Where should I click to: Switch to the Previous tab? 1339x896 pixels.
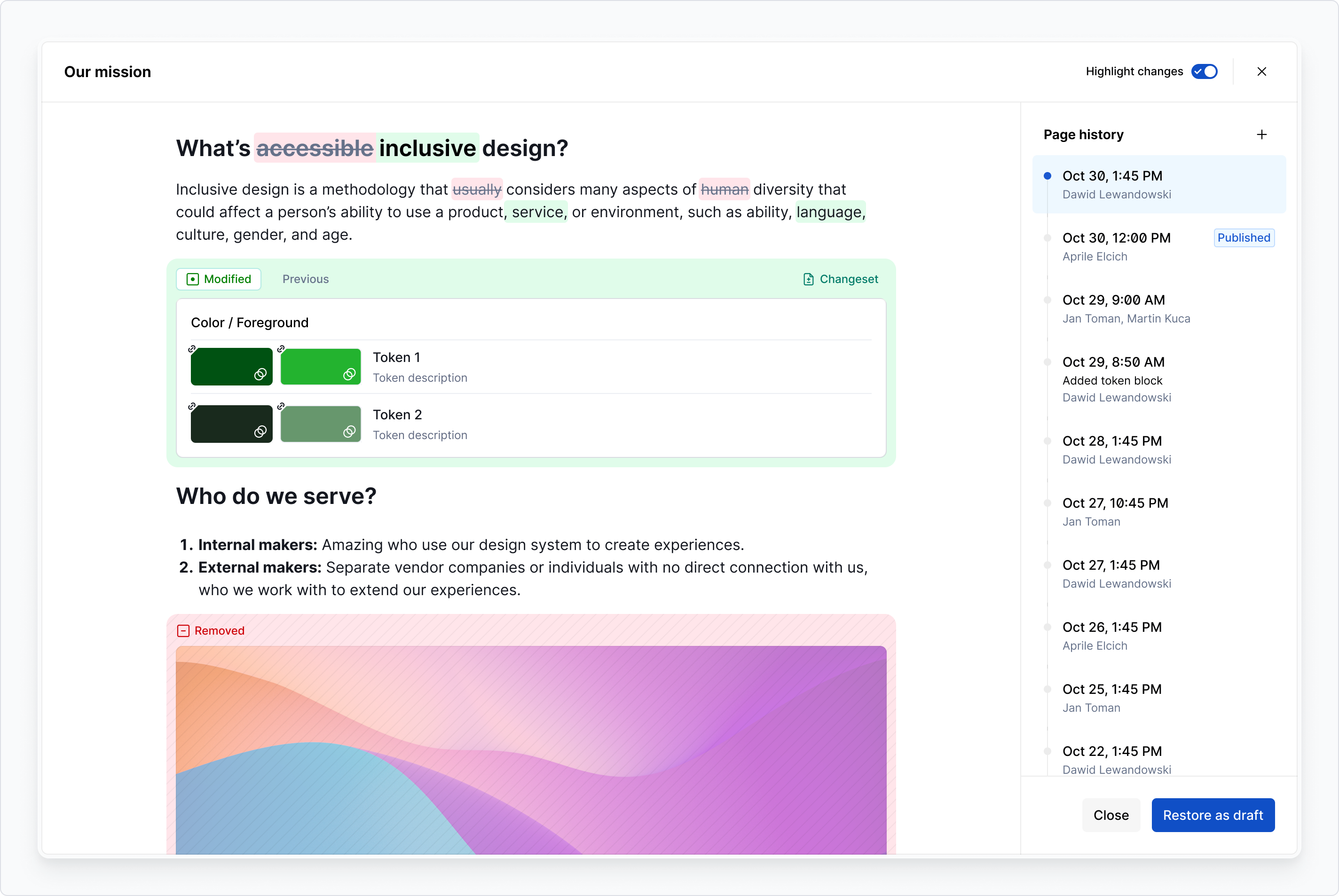coord(305,279)
